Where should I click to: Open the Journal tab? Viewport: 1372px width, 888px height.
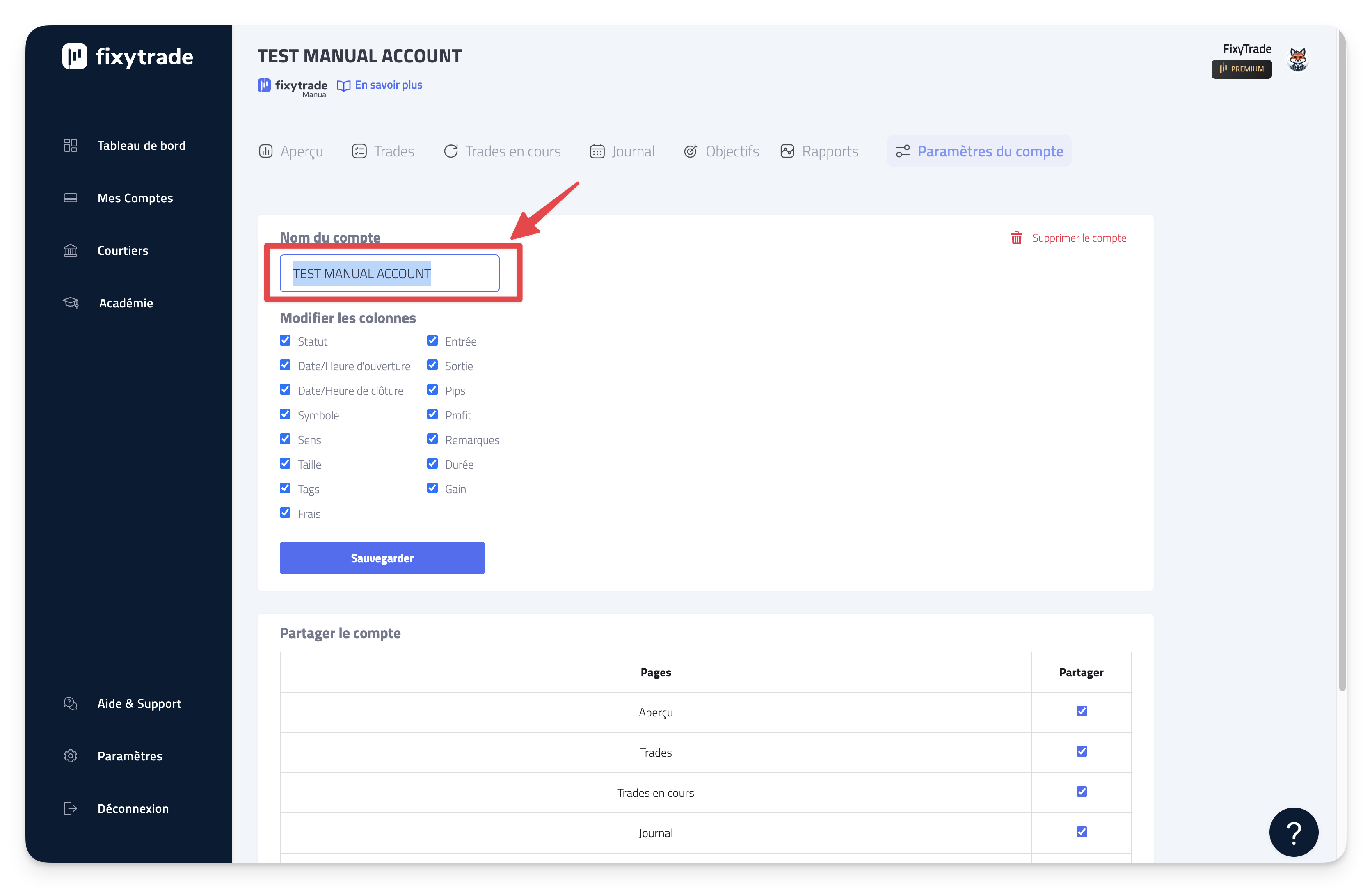click(622, 151)
